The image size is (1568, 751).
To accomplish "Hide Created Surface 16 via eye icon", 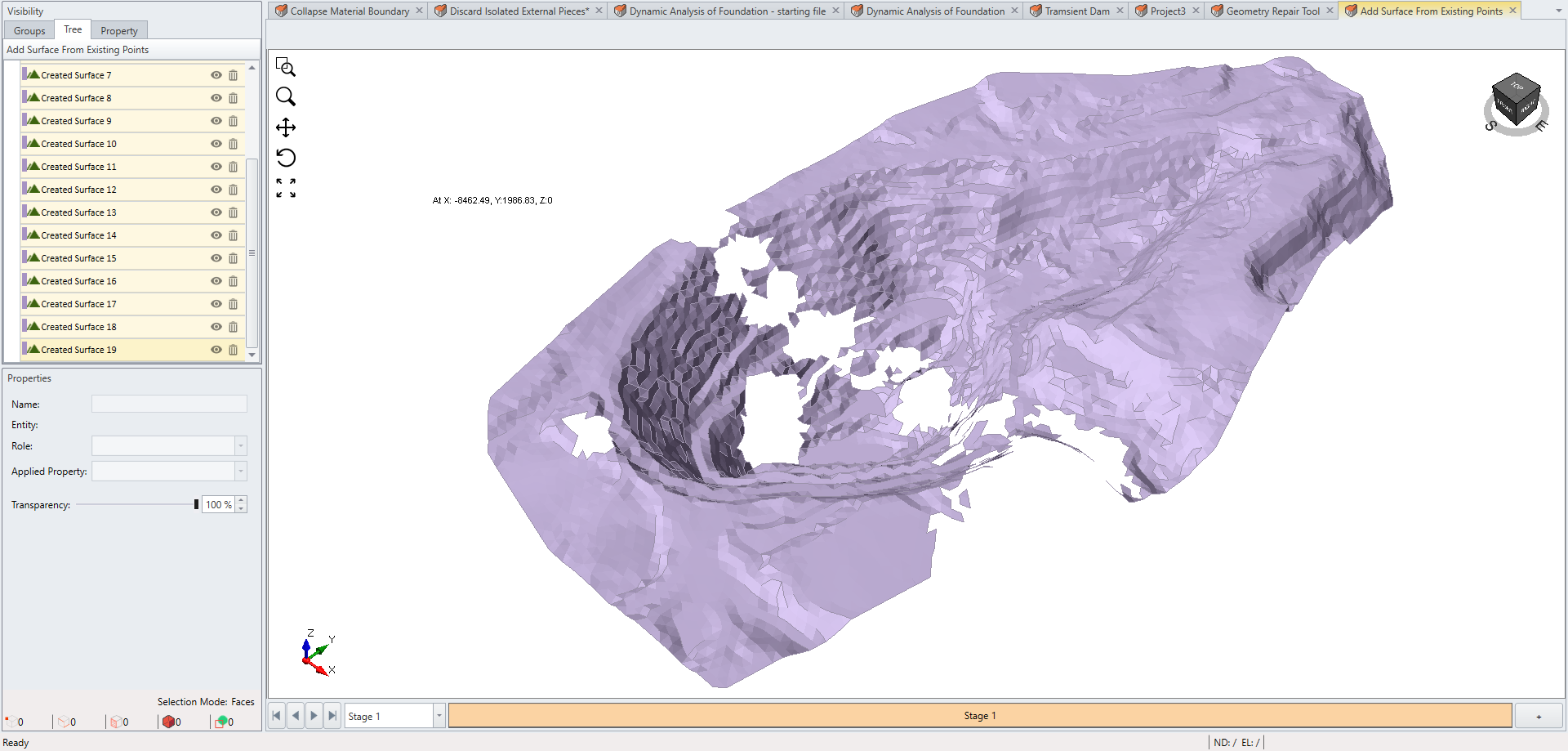I will 216,280.
